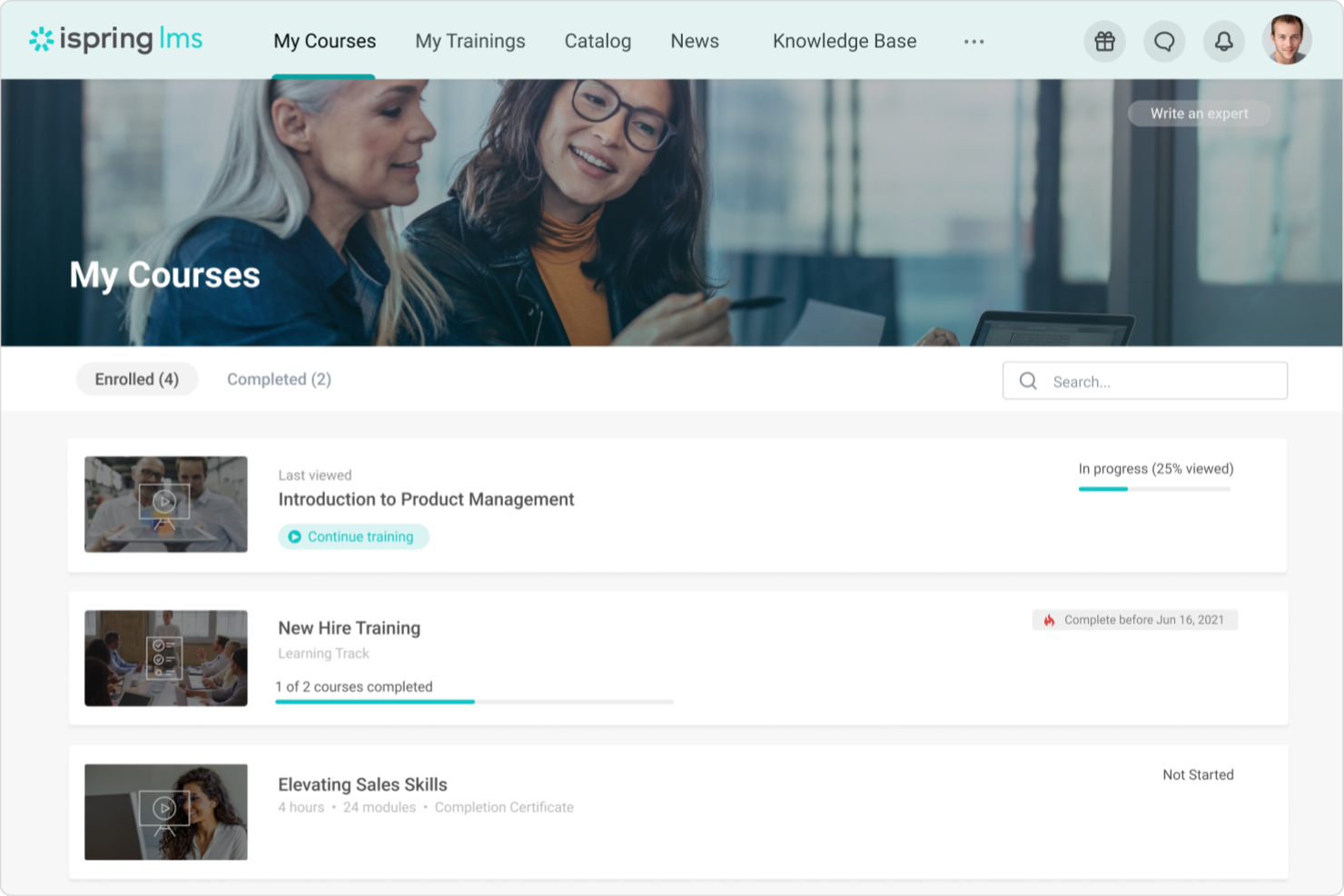
Task: Click the Write an expert button
Action: point(1200,113)
